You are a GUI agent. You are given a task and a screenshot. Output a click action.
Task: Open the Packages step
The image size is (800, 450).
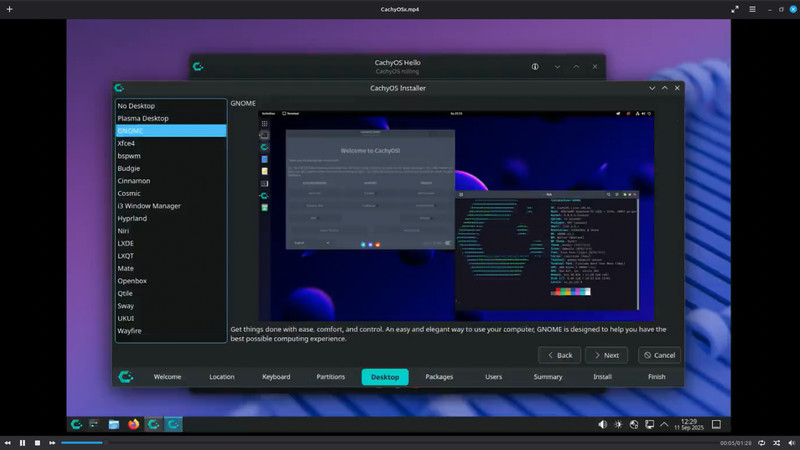click(x=439, y=377)
